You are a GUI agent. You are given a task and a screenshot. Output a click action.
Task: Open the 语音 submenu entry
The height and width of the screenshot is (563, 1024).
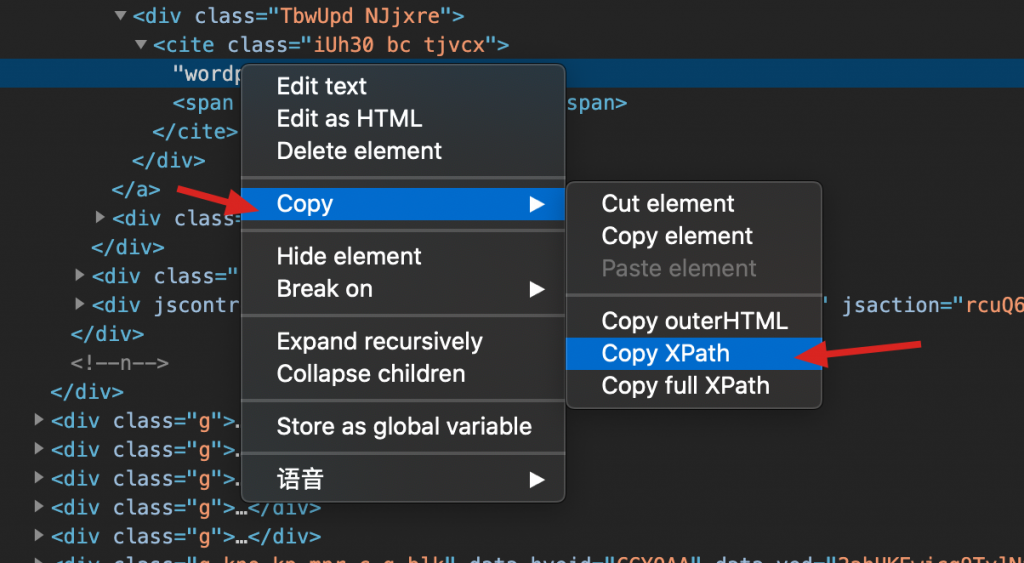point(300,480)
